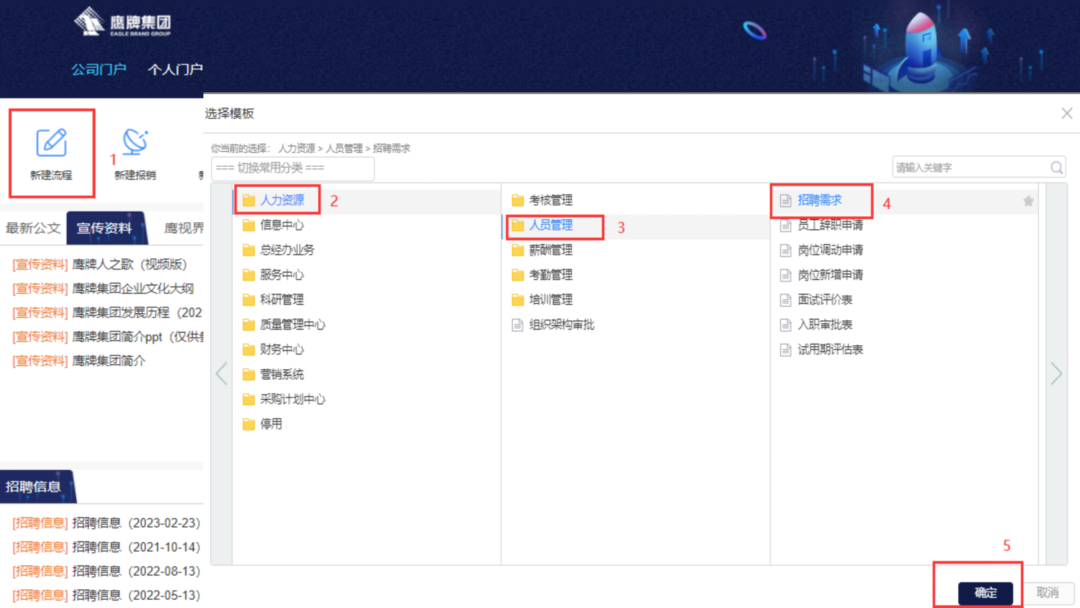Open the 薪酬管理 folder
This screenshot has width=1080, height=608.
coord(542,250)
